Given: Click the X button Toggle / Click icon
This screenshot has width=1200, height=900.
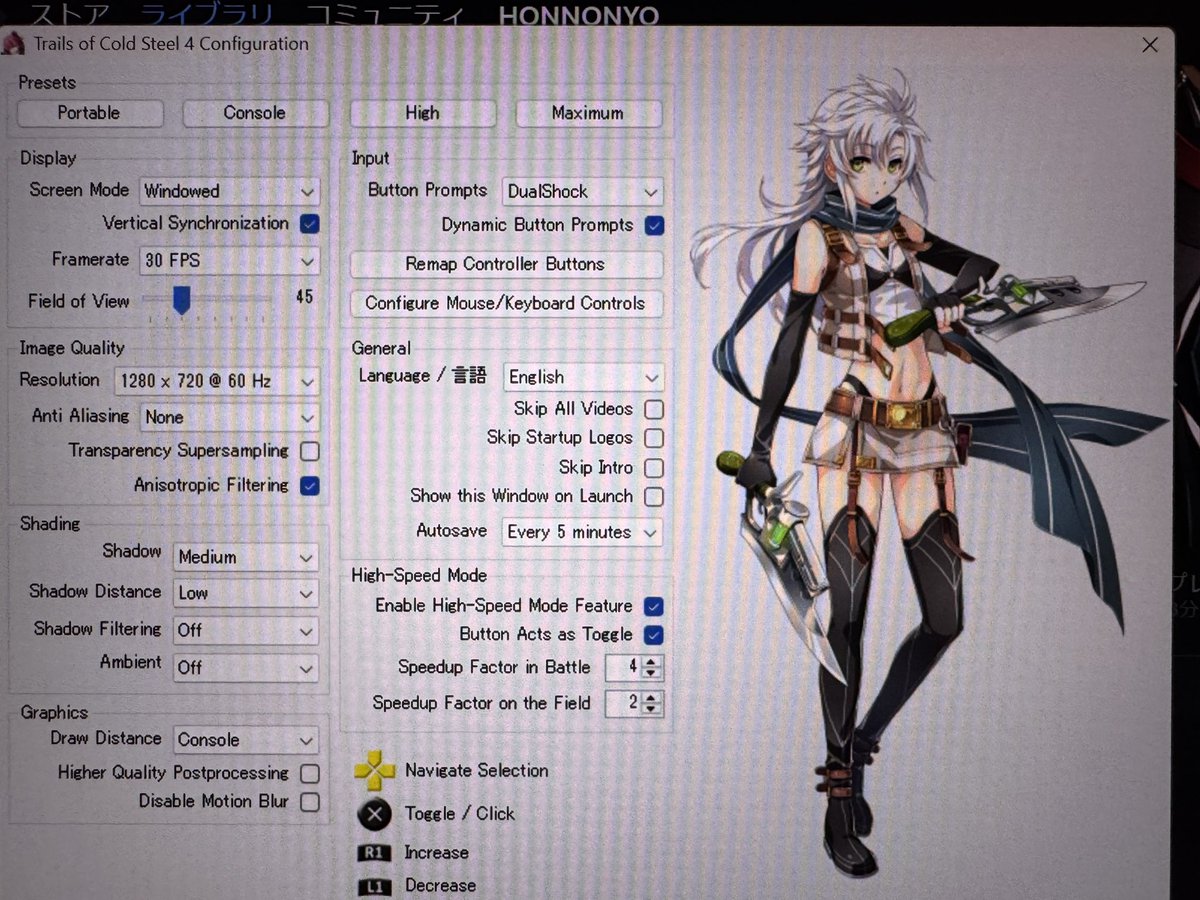Looking at the screenshot, I should tap(374, 814).
